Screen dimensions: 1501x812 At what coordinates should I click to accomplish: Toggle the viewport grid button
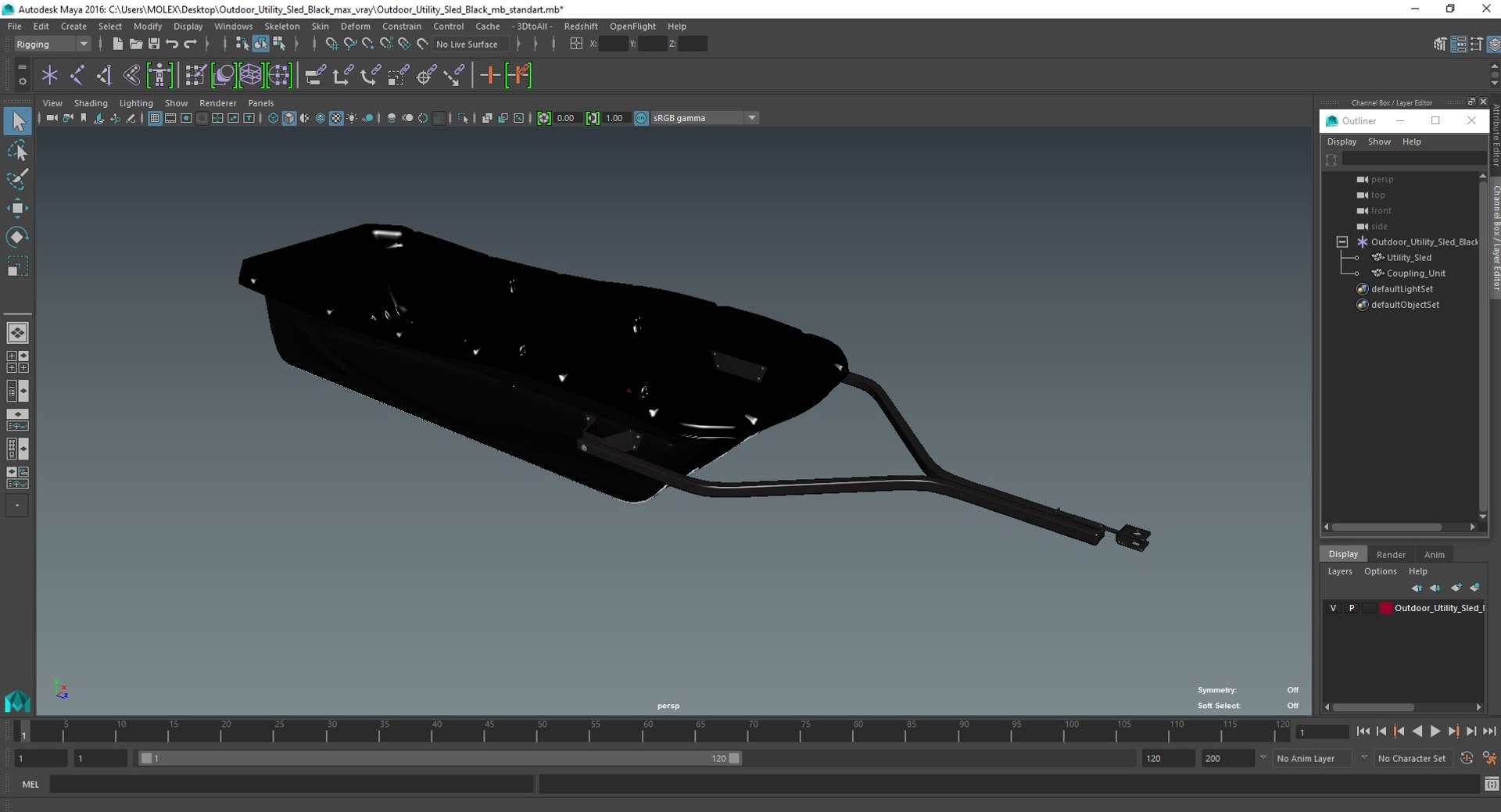(155, 118)
